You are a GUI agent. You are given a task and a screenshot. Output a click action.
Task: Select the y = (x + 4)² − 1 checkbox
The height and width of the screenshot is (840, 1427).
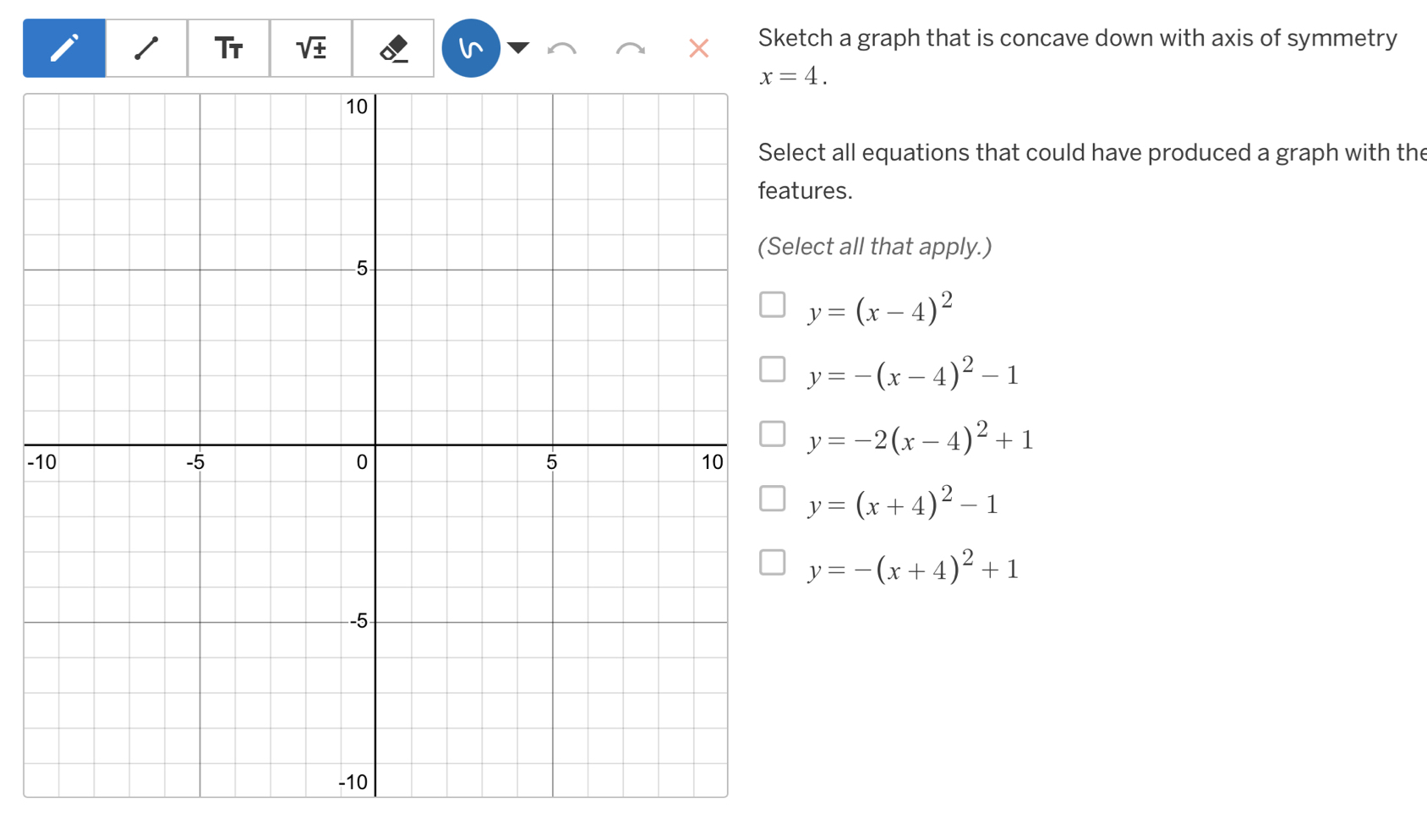(772, 499)
